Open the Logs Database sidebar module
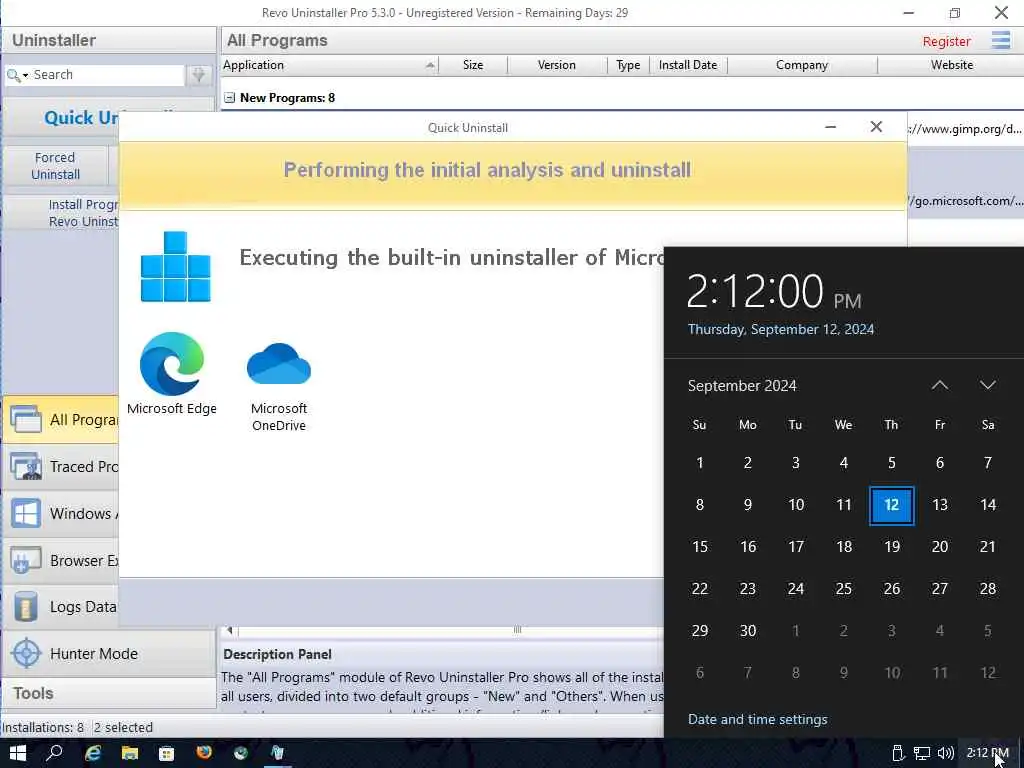Viewport: 1024px width, 768px height. 61,607
